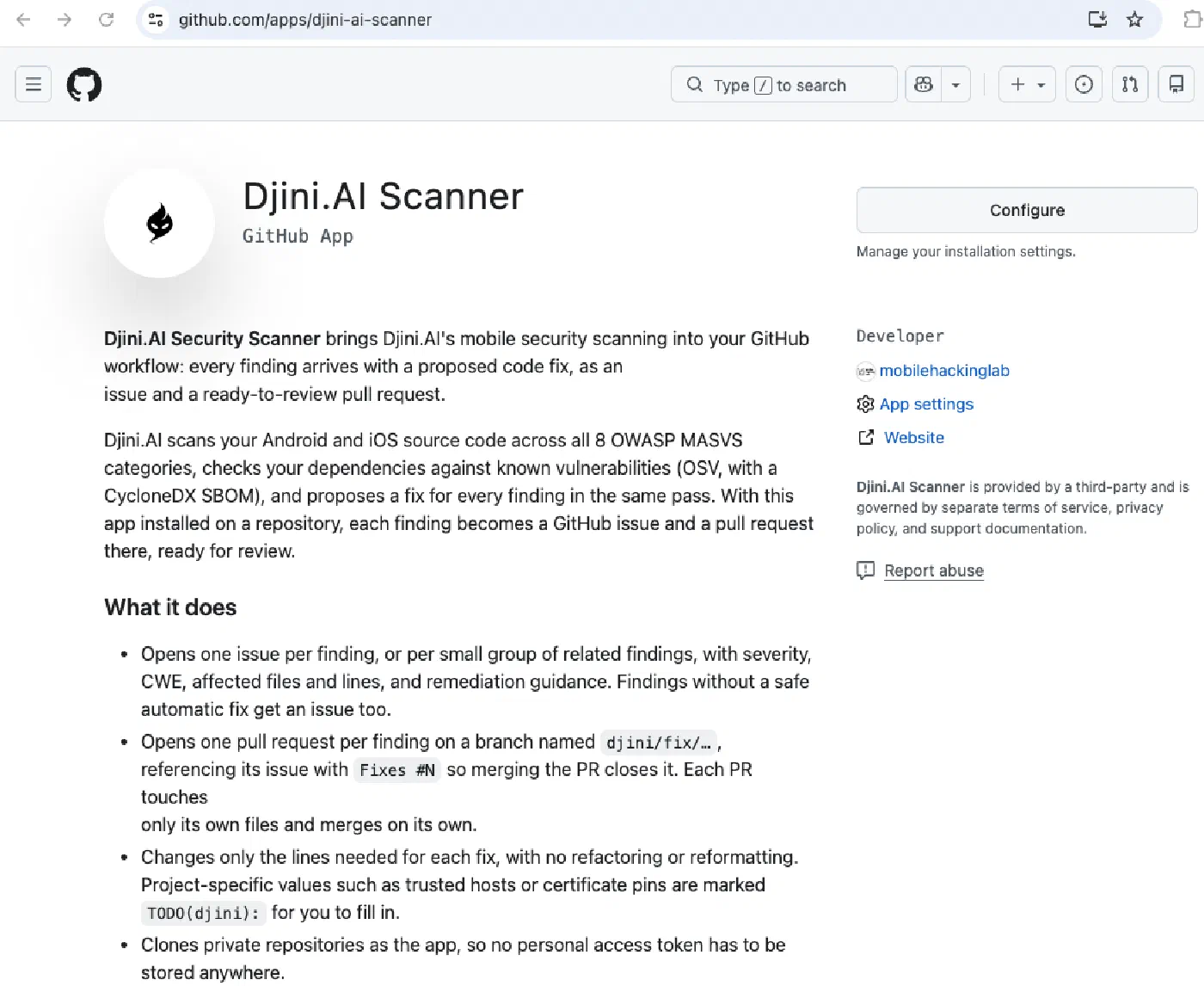Go to GitHub home via Octocat logo
The width and height of the screenshot is (1204, 986).
pos(84,84)
